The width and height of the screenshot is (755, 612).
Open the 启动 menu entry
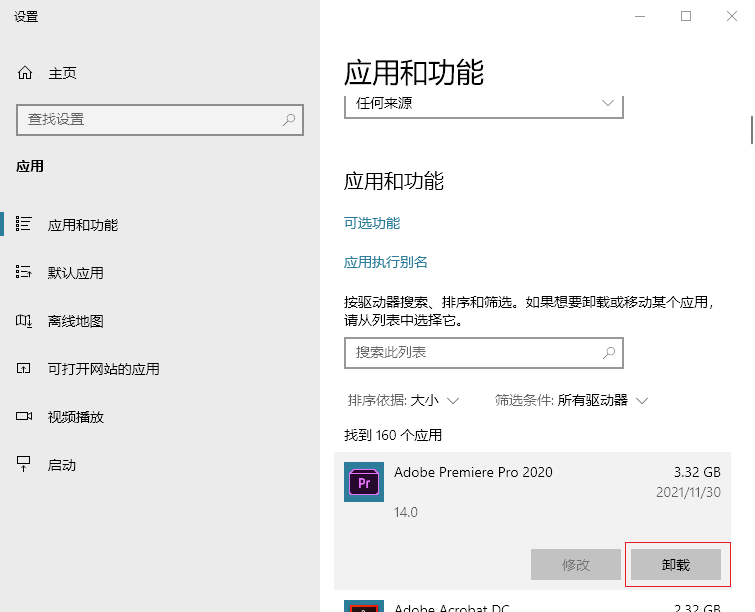[62, 465]
